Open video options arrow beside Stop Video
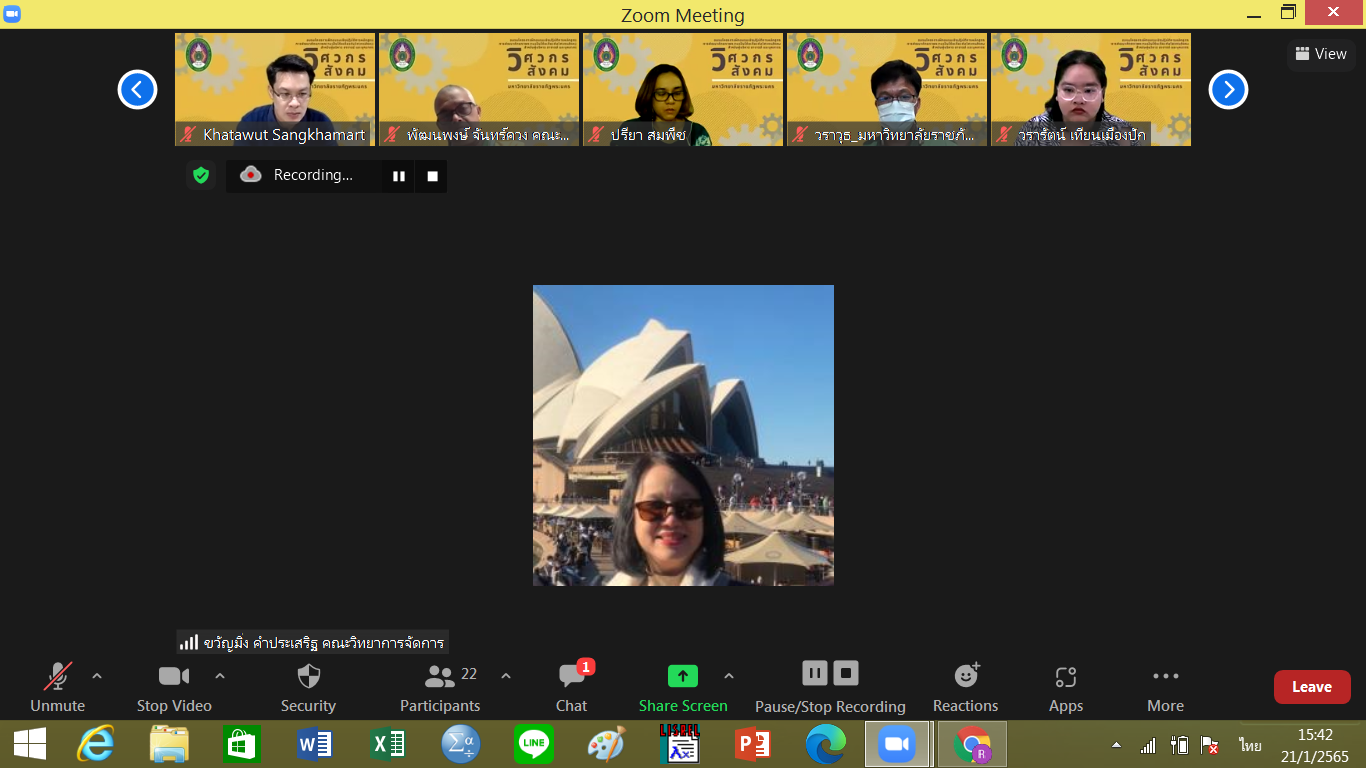Image resolution: width=1366 pixels, height=768 pixels. [x=220, y=676]
